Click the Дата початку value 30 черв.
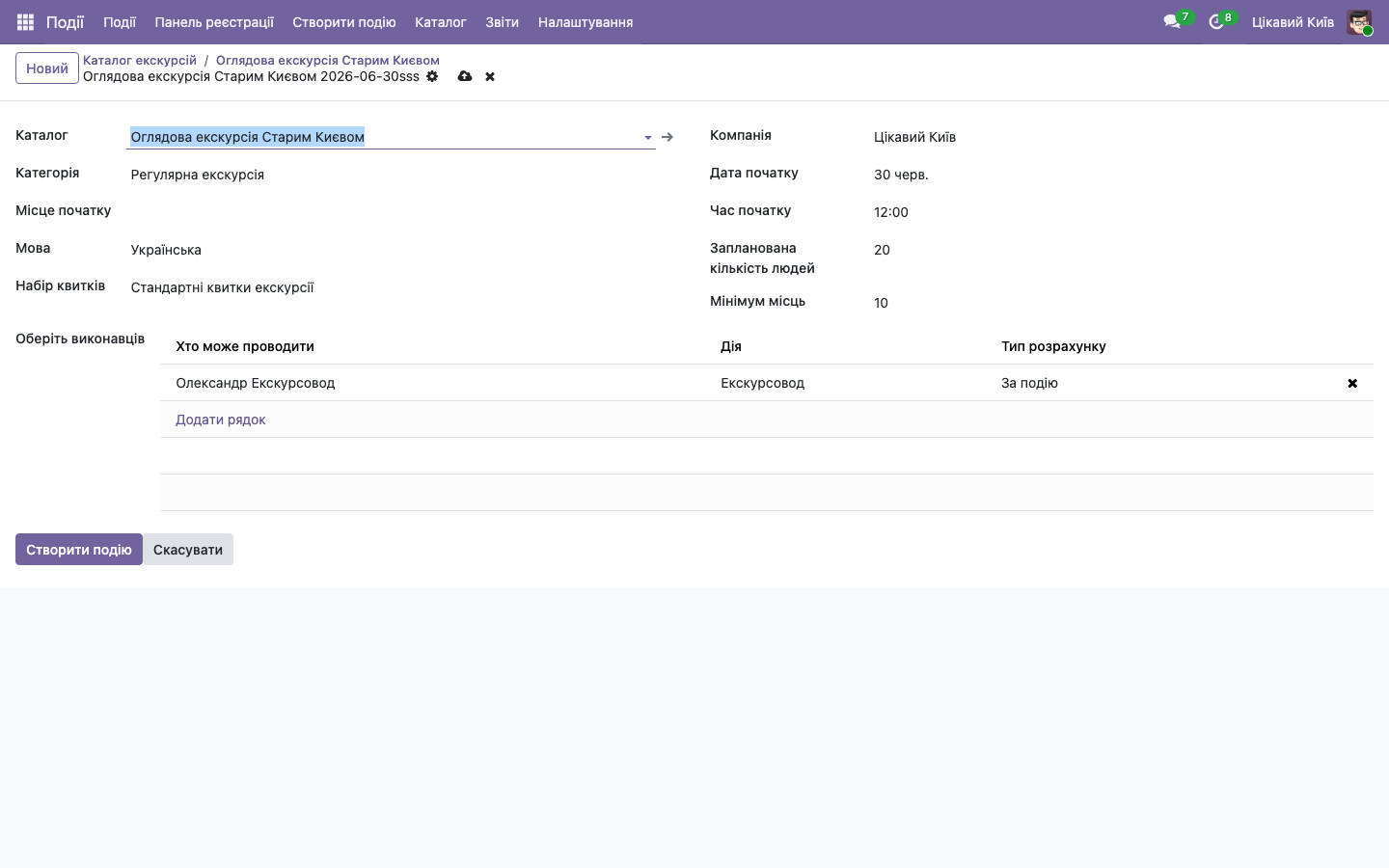Screen dimensions: 1389x868 click(x=901, y=175)
